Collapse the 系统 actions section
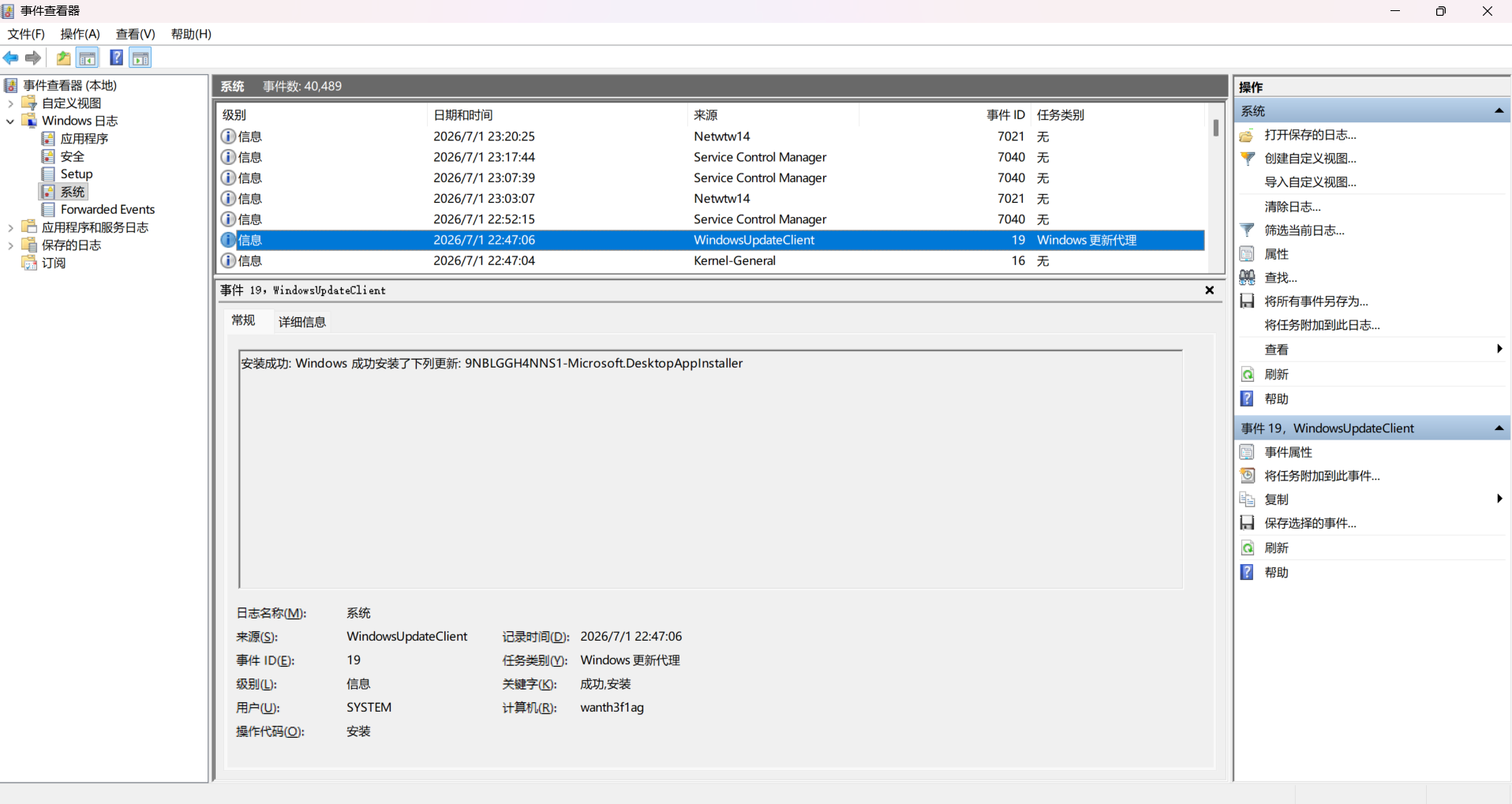1512x804 pixels. click(x=1499, y=111)
